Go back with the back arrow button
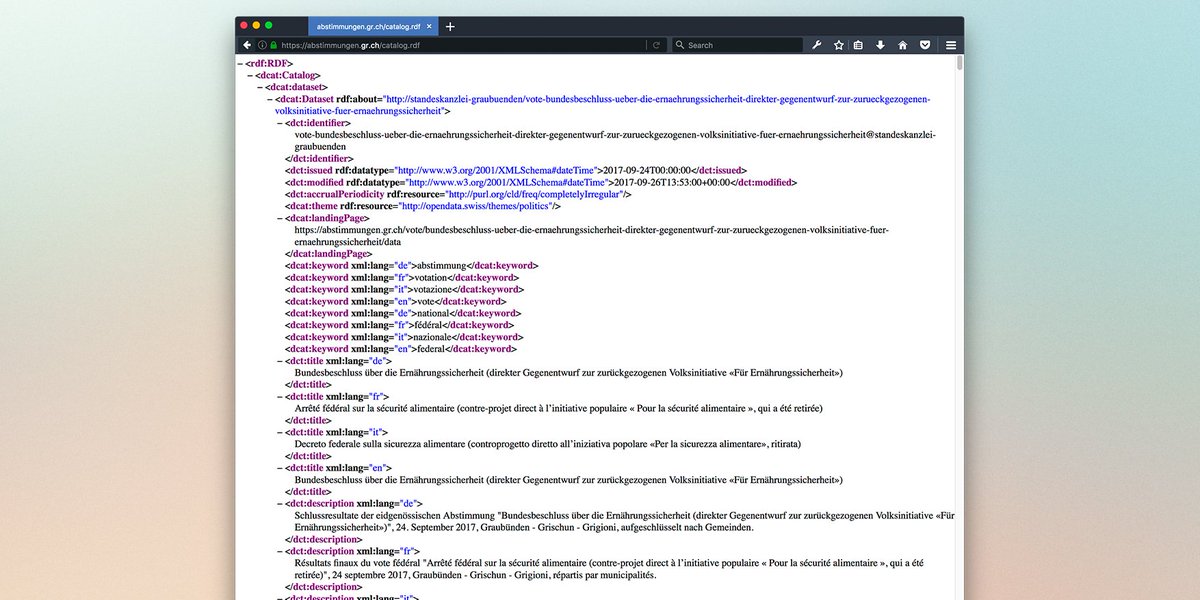Image resolution: width=1200 pixels, height=600 pixels. point(247,45)
